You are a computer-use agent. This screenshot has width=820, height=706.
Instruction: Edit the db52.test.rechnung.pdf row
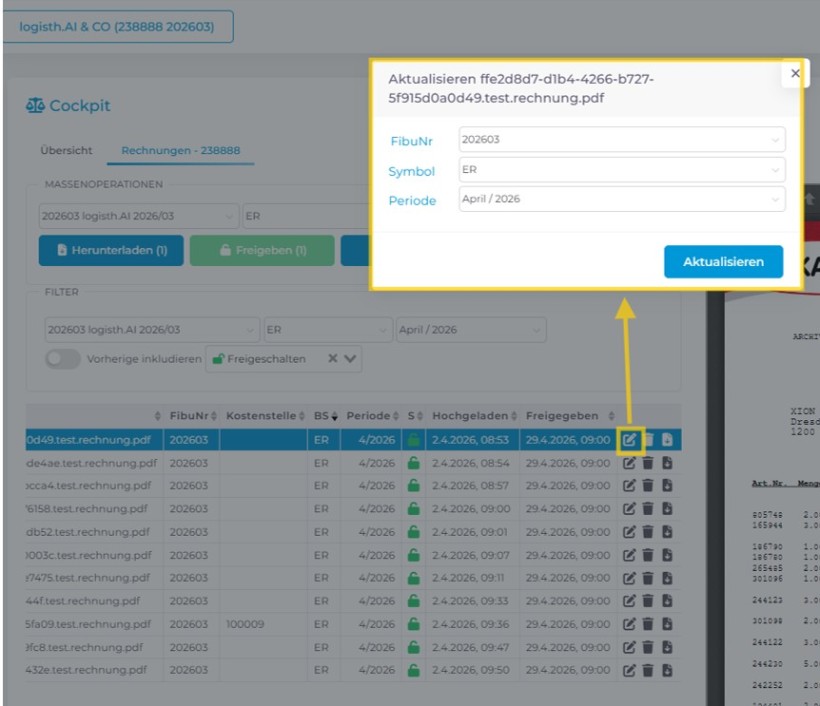629,532
